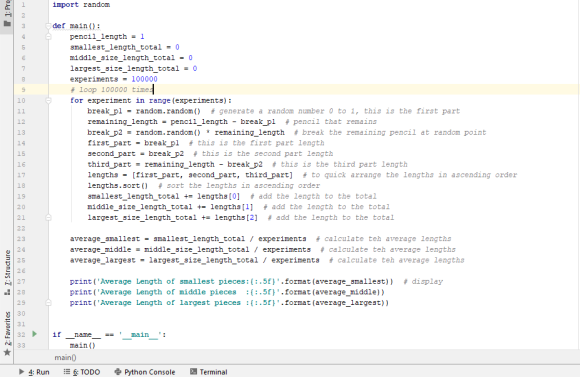Click fold marker beside pencil_length line 4
This screenshot has height=377, width=580.
pos(48,36)
